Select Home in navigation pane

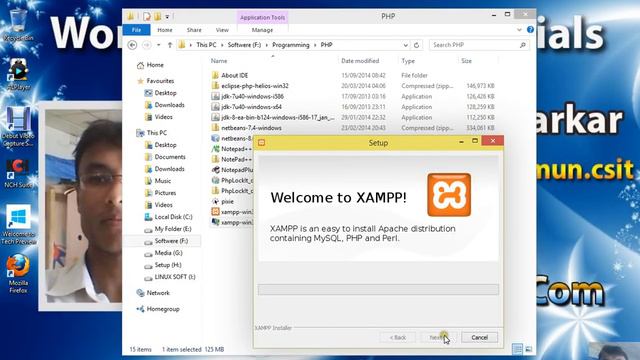point(150,65)
